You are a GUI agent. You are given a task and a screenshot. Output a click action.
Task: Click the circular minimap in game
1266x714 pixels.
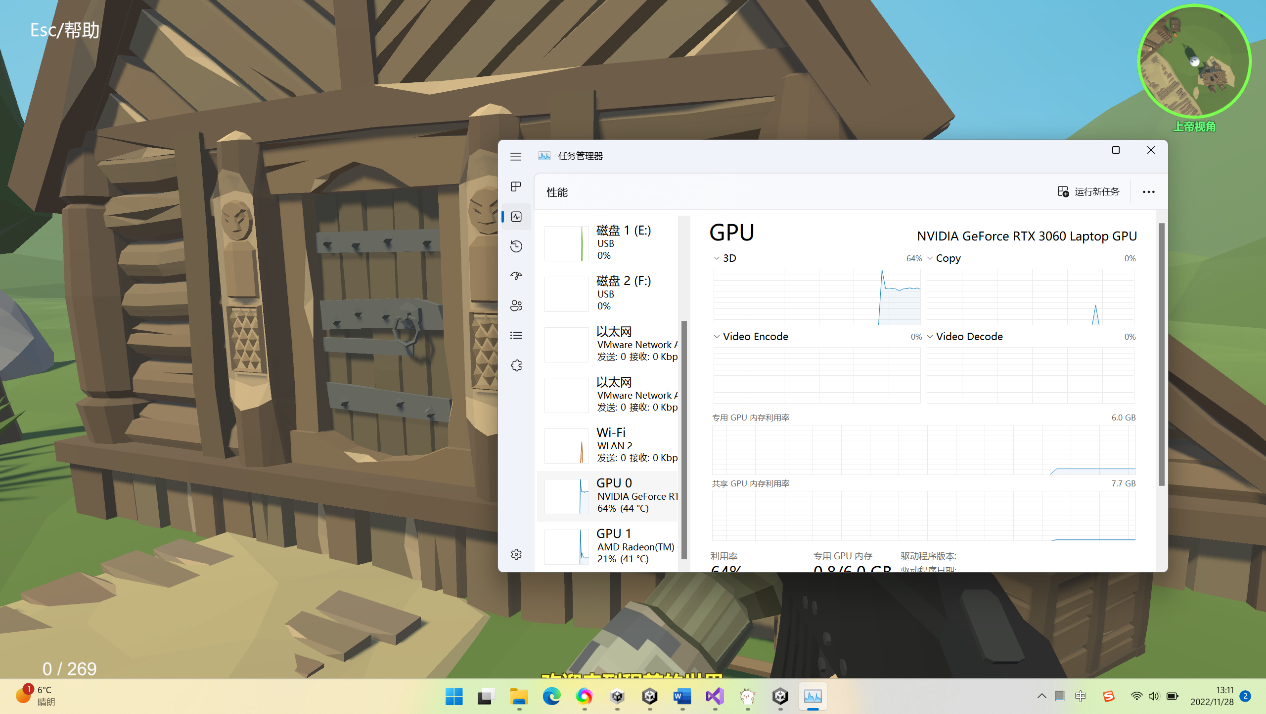click(x=1194, y=61)
